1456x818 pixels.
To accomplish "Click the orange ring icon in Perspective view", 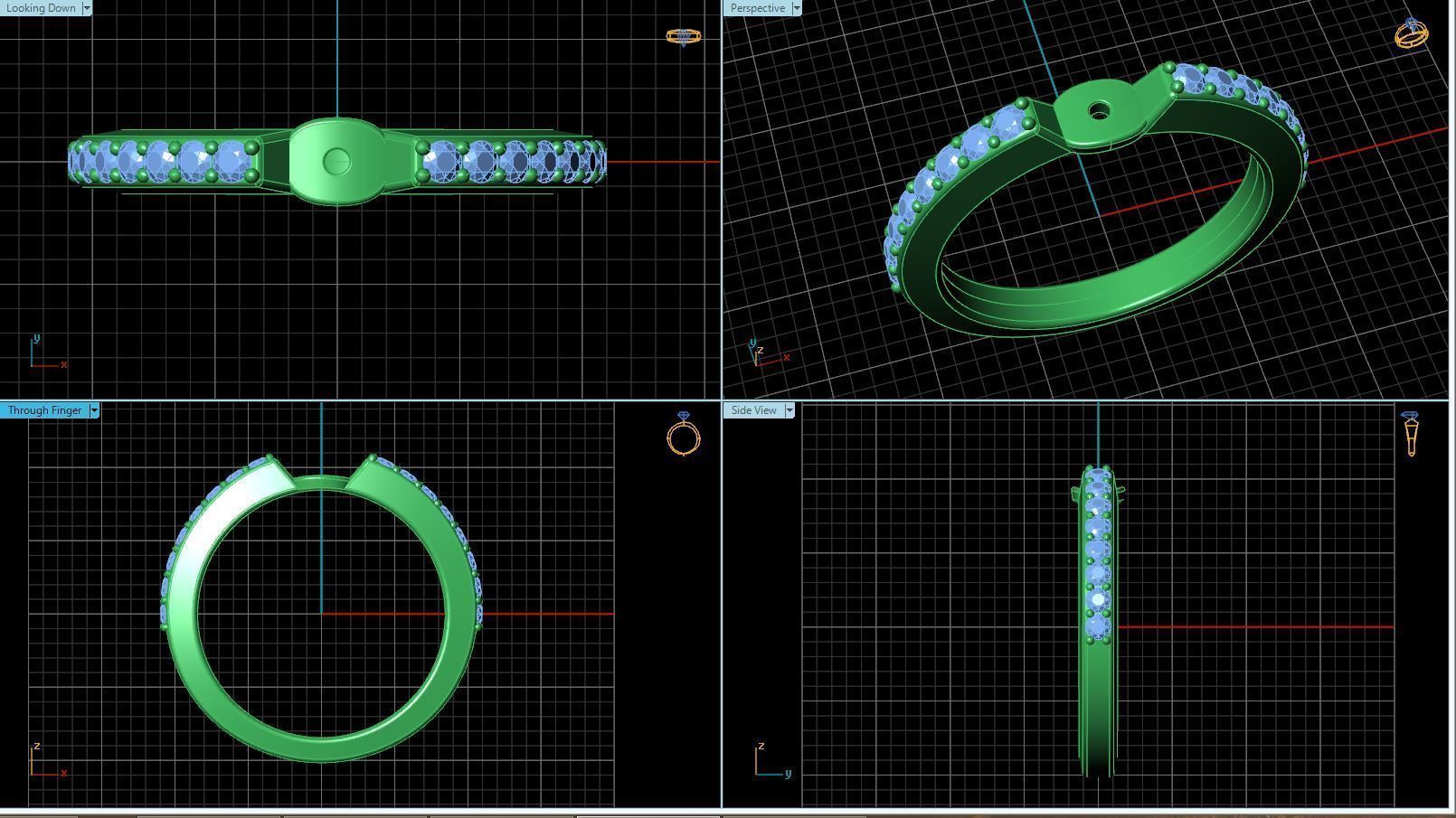I will [x=1412, y=33].
